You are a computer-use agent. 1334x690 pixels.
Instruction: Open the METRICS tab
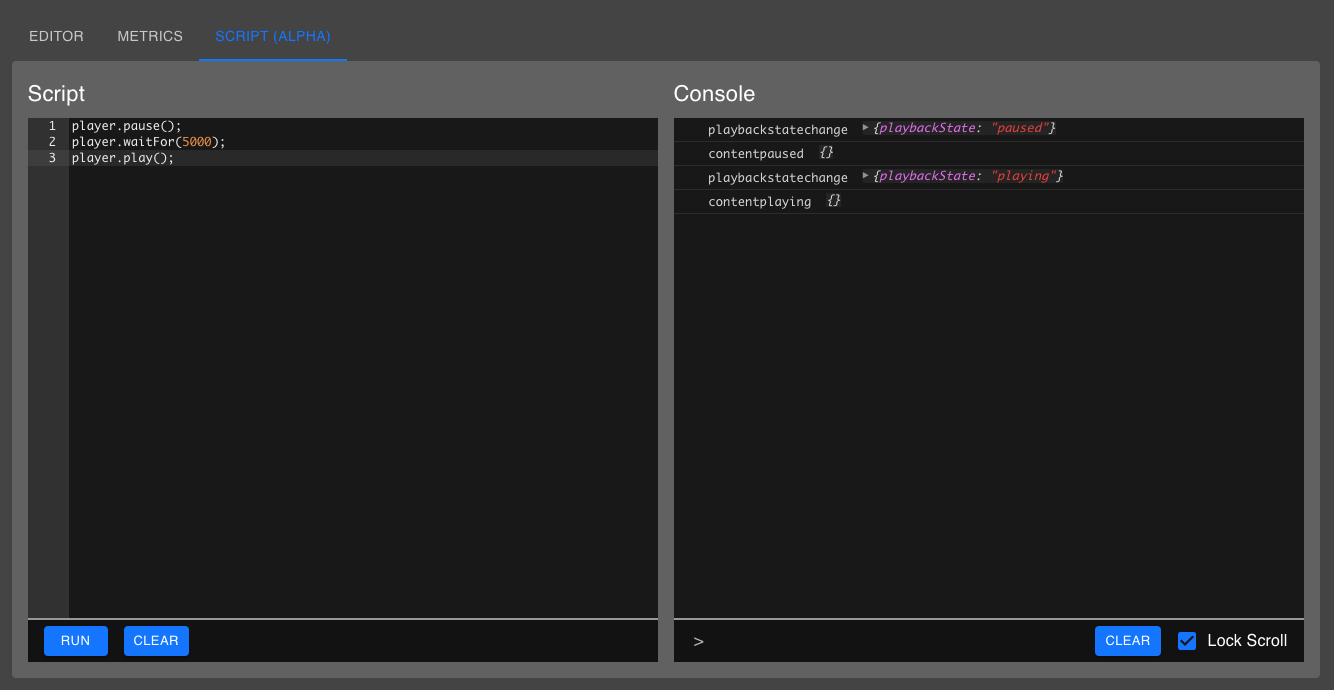coord(149,36)
